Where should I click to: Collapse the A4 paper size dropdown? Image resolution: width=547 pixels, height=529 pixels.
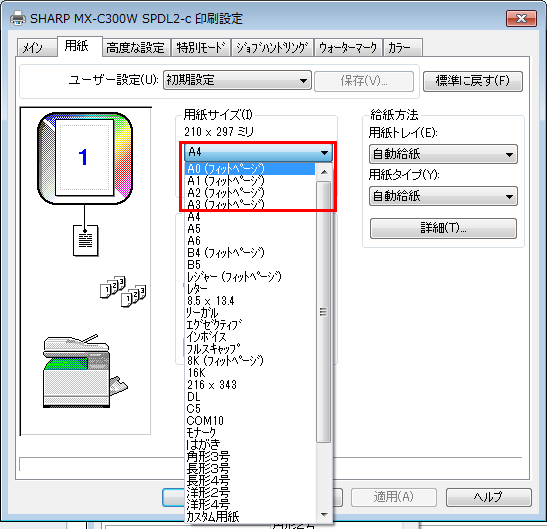[258, 152]
